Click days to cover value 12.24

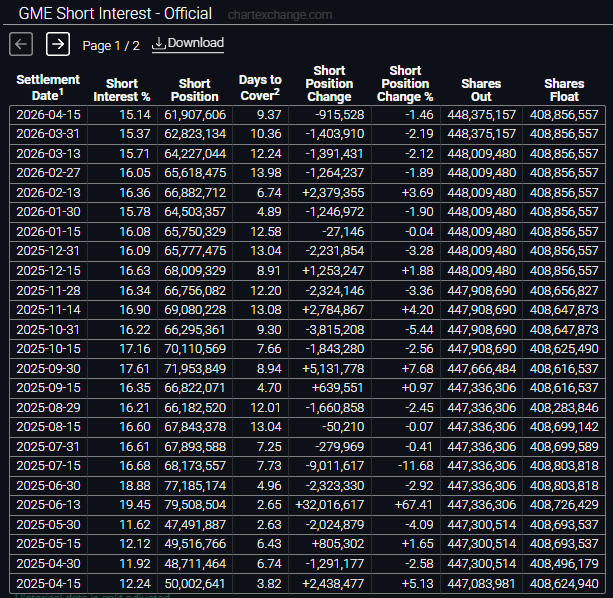266,154
